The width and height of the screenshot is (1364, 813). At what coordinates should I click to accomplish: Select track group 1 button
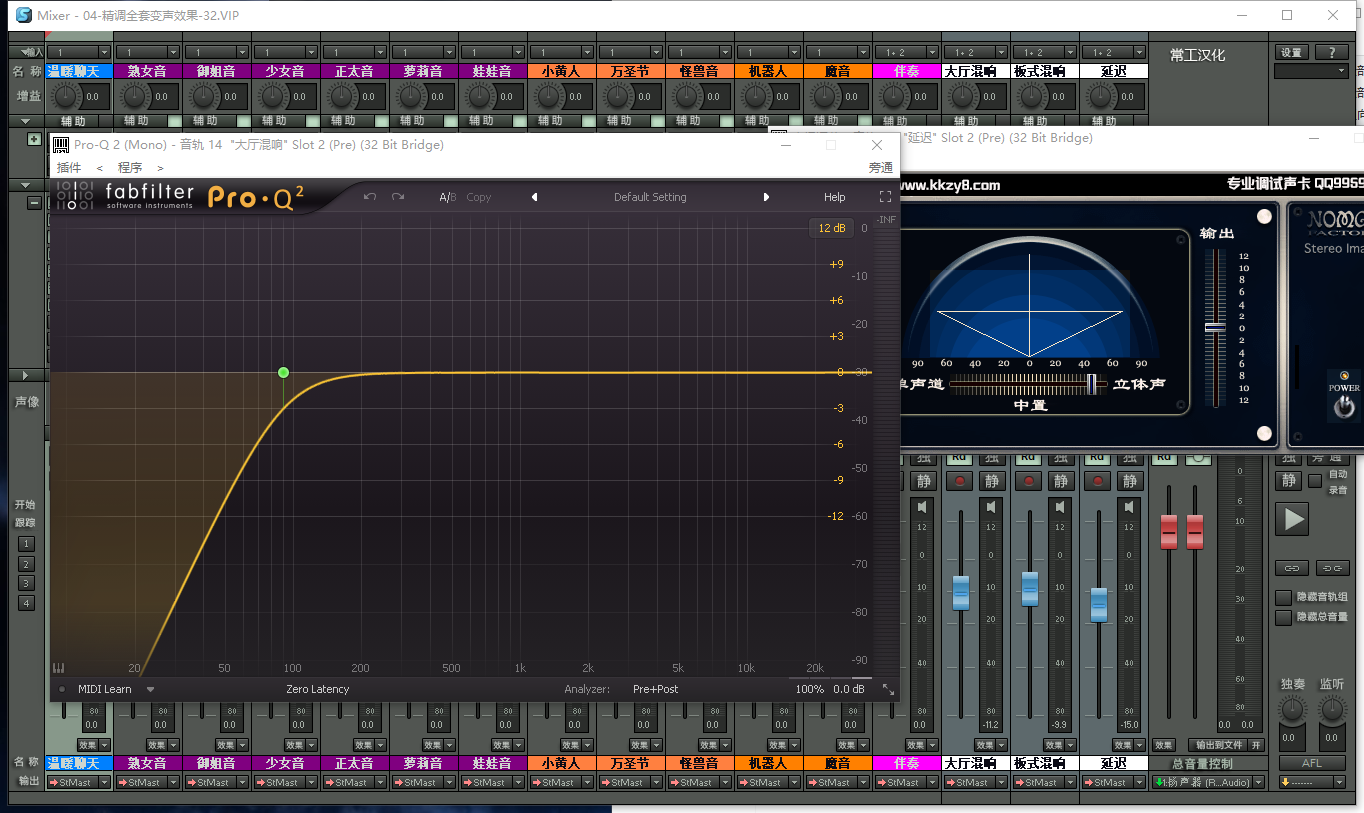pos(27,544)
